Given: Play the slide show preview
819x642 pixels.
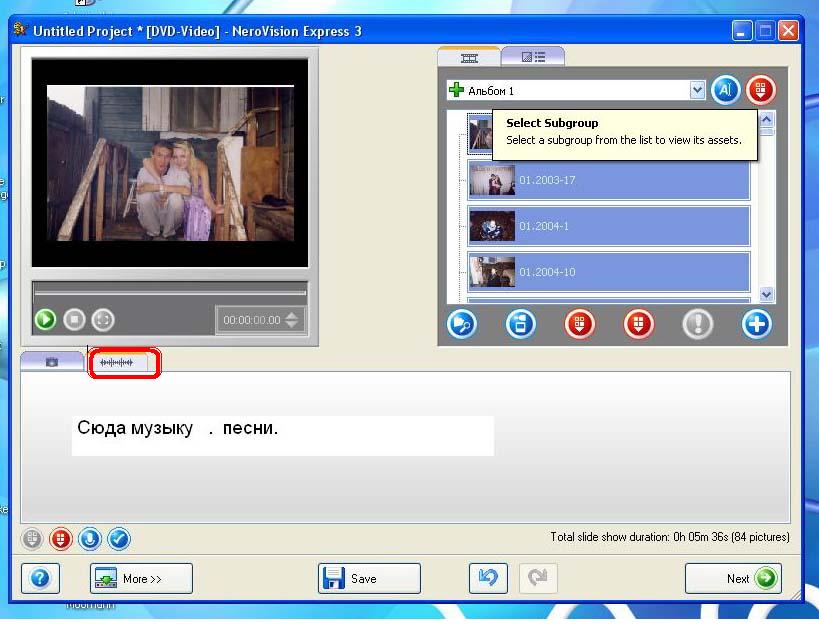Looking at the screenshot, I should click(x=45, y=319).
